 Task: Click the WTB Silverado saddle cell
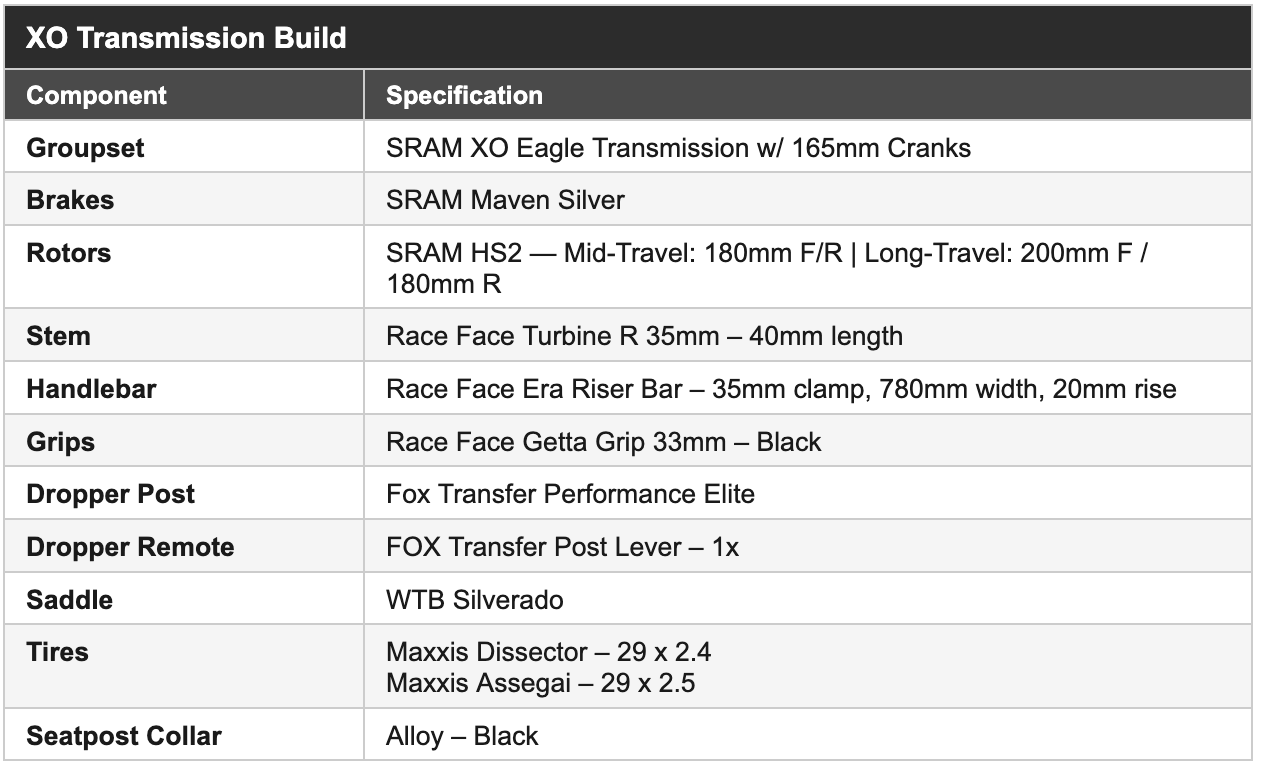click(x=474, y=600)
